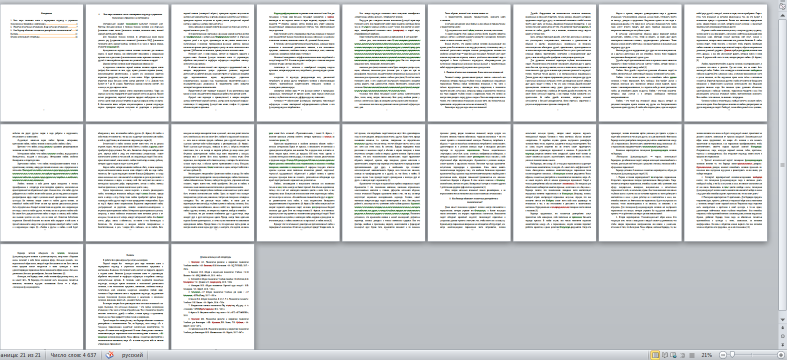Open the Select Browse Object button
Image resolution: width=800 pixels, height=360 pixels.
[783, 337]
